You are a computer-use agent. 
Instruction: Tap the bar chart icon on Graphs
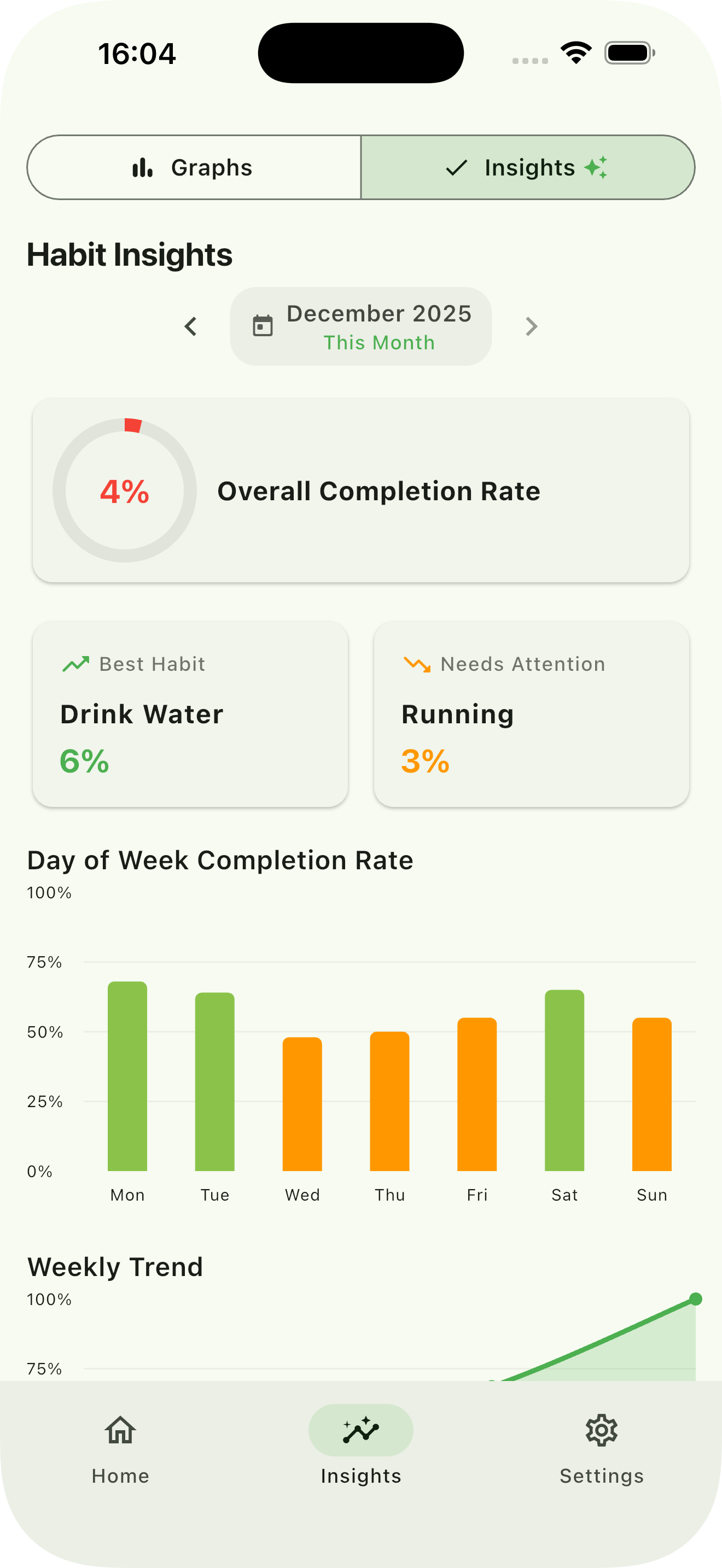(142, 167)
